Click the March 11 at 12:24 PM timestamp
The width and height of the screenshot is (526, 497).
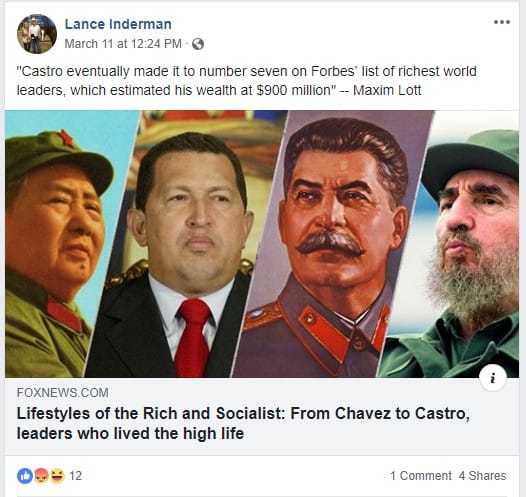tap(123, 44)
